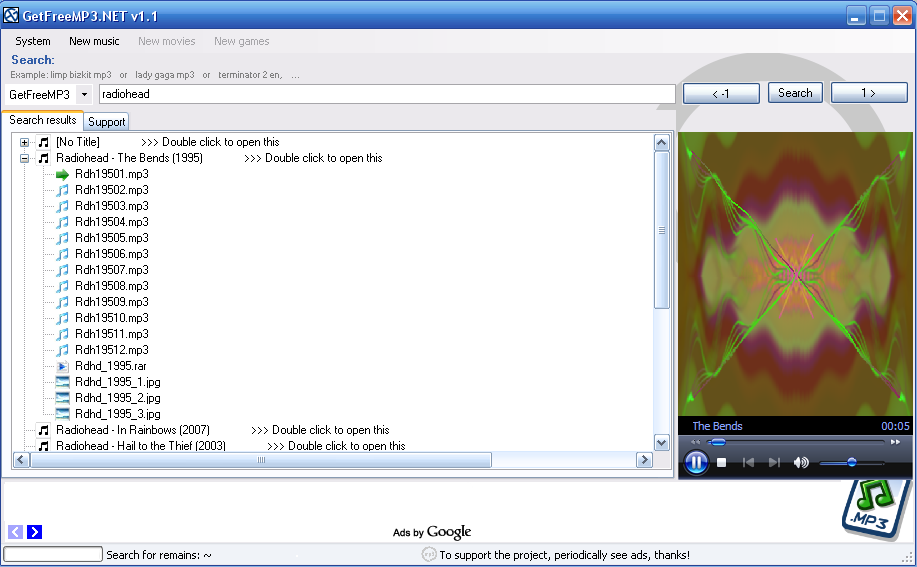
Task: Click the status bar progress field
Action: (53, 554)
